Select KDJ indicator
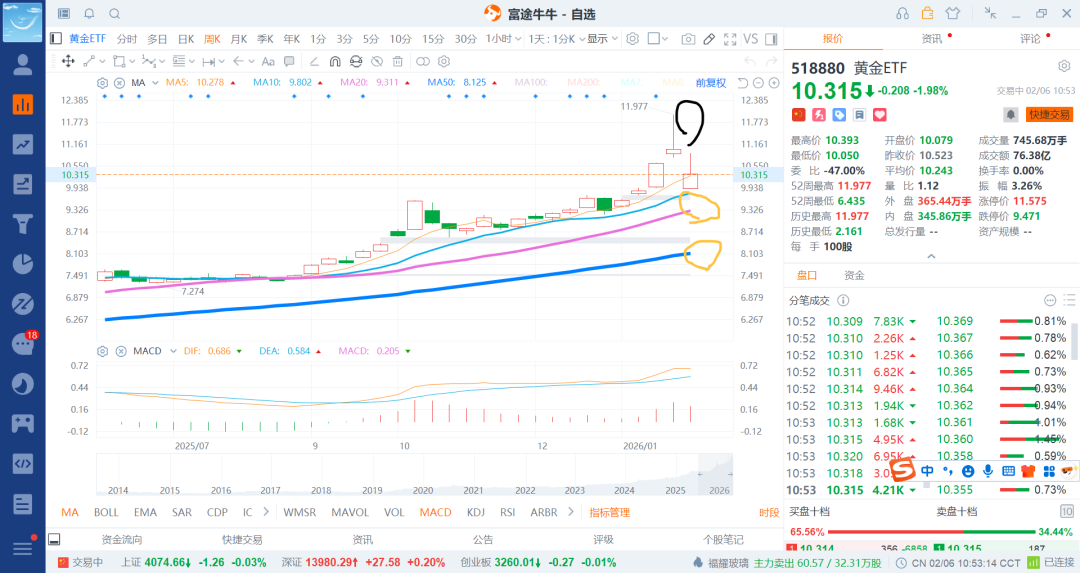Image resolution: width=1080 pixels, height=573 pixels. click(x=476, y=512)
